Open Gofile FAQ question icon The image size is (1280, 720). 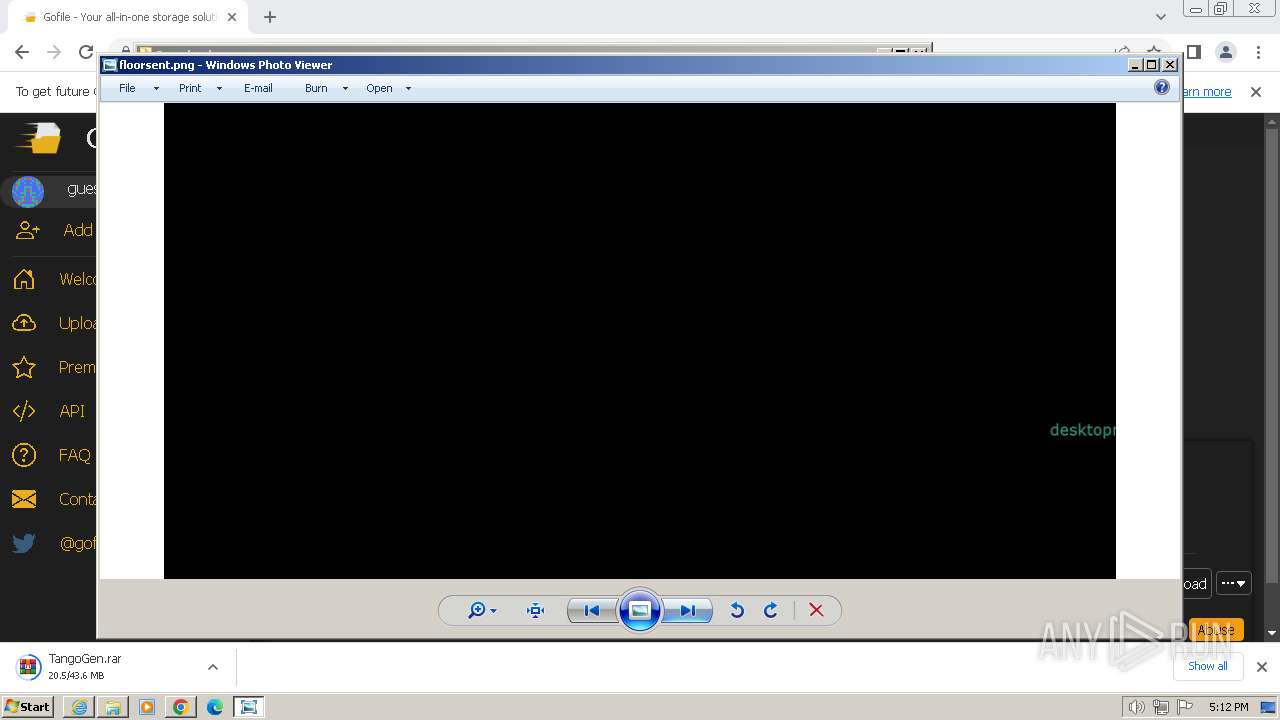24,455
